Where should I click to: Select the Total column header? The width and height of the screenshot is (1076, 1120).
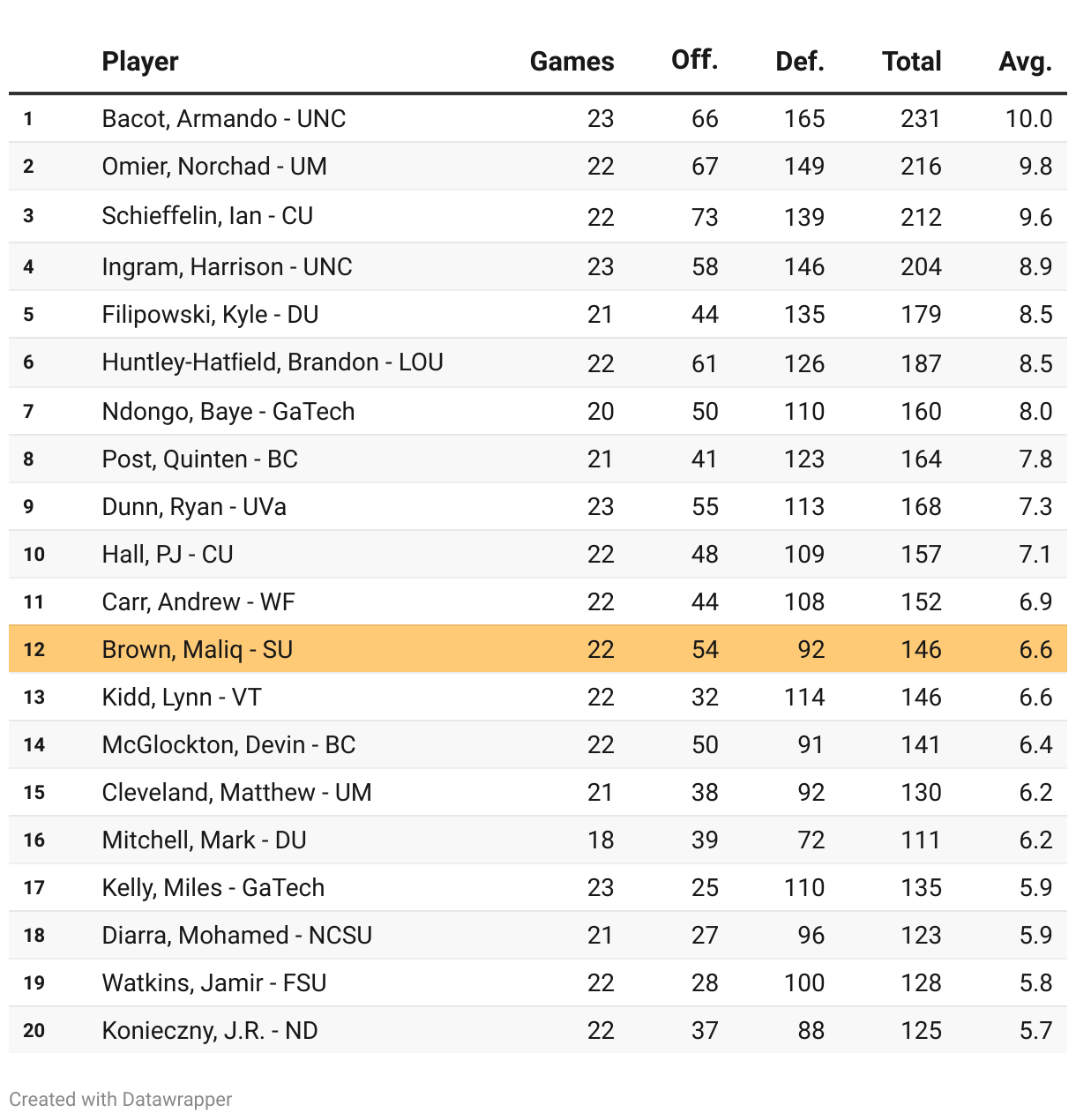tap(912, 62)
